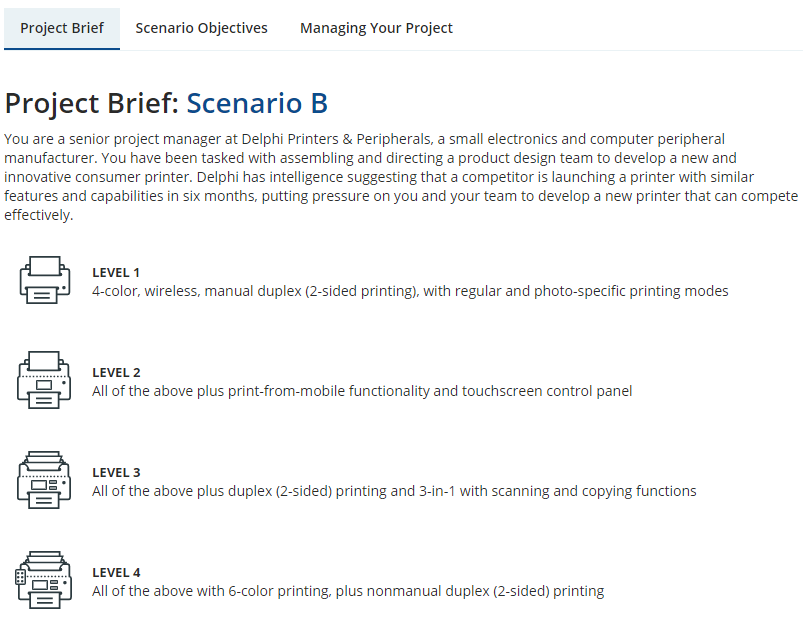Click the printer icon next to touchscreen description

[44, 381]
